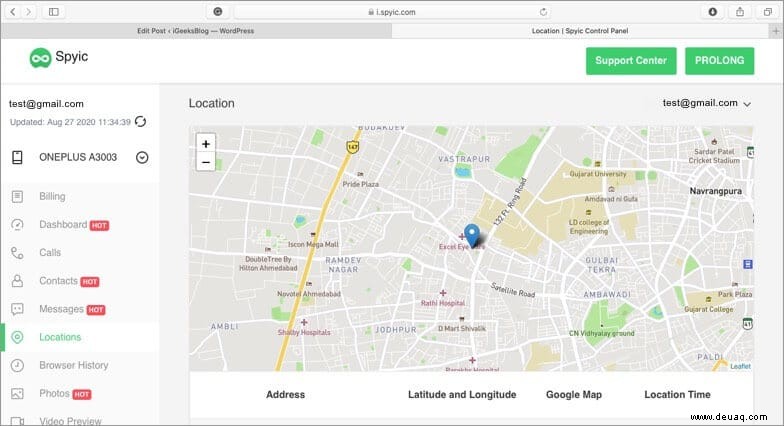This screenshot has height=426, width=784.
Task: Click the Safari address bar
Action: click(392, 12)
